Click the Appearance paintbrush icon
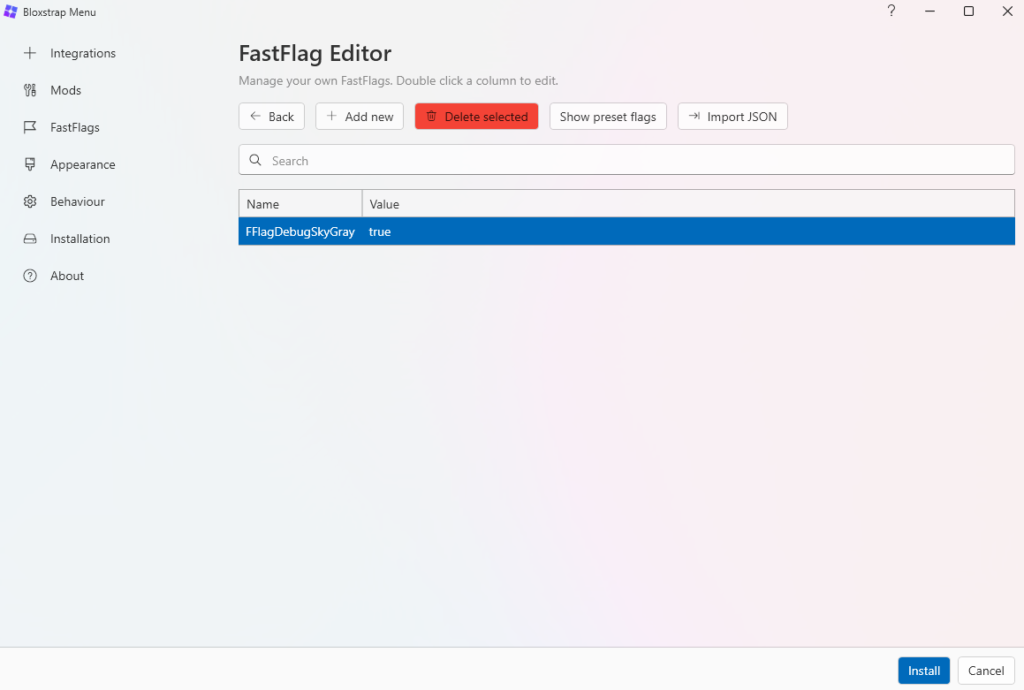This screenshot has height=690, width=1024. pyautogui.click(x=30, y=165)
